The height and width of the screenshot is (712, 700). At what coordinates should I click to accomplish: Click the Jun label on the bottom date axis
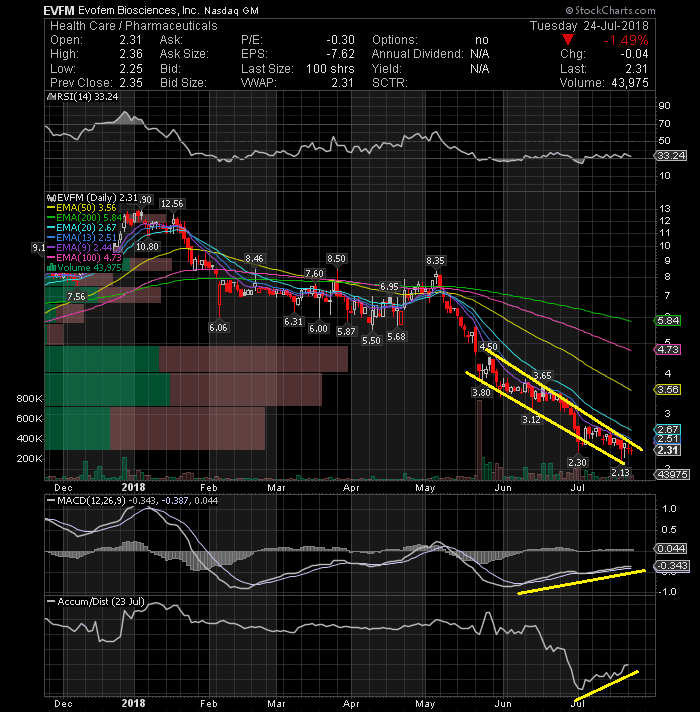[503, 704]
